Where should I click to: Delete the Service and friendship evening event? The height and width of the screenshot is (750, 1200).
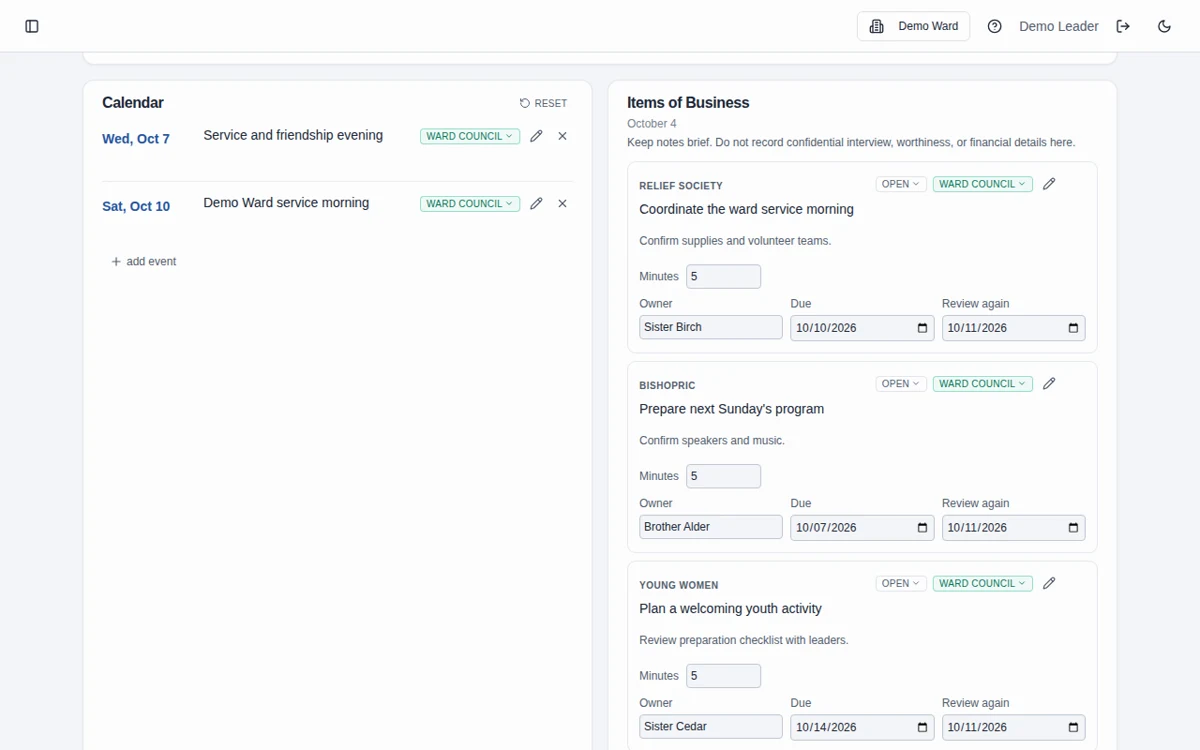(562, 136)
